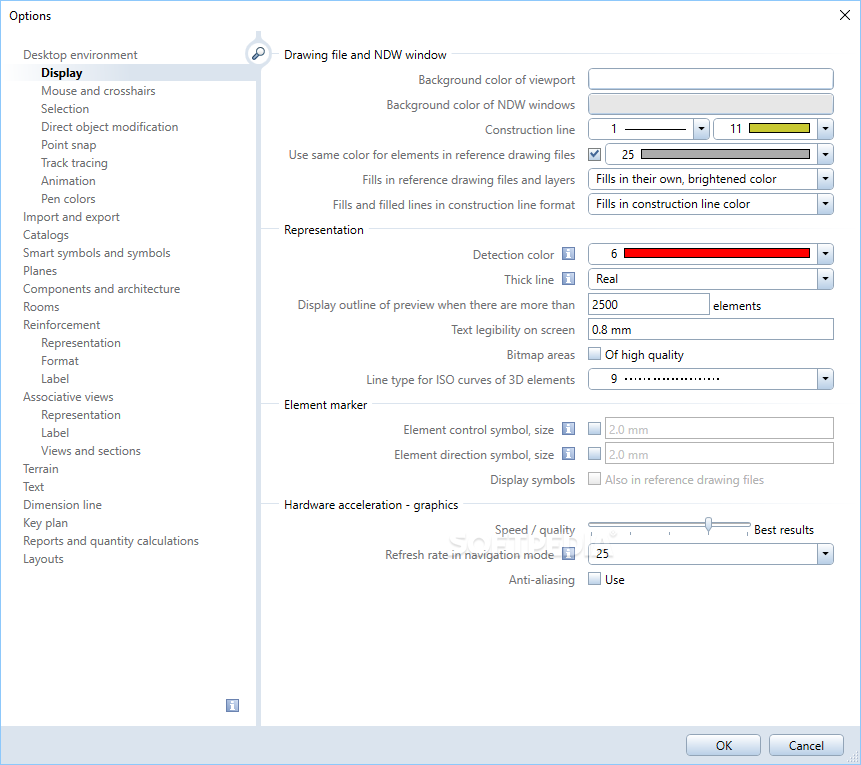The height and width of the screenshot is (765, 861).
Task: Open Pen colors page
Action: (x=68, y=199)
